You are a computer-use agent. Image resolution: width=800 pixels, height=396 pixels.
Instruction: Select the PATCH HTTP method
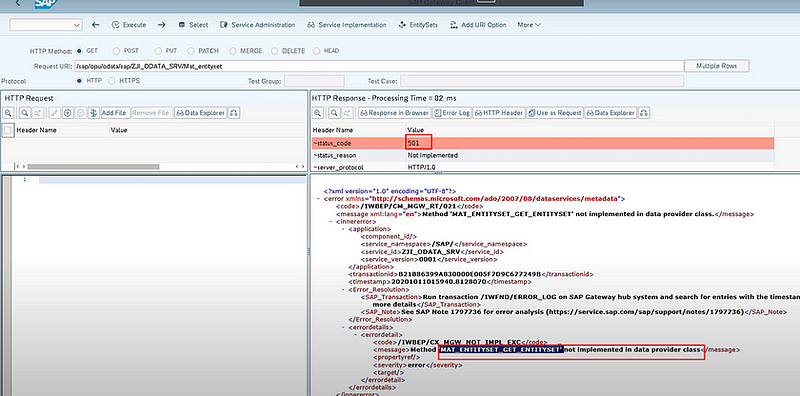pos(191,51)
